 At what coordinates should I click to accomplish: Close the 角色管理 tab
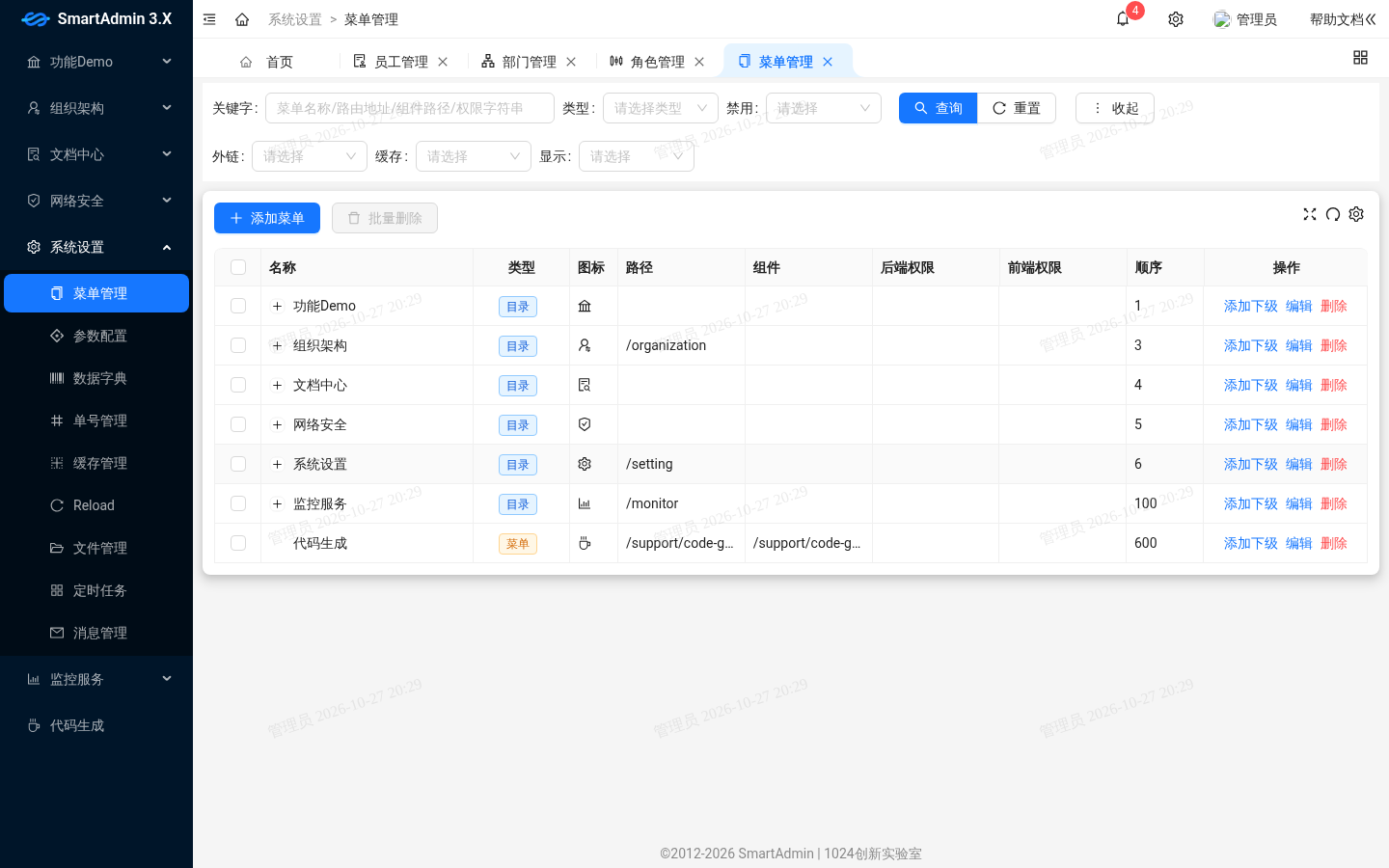coord(699,62)
